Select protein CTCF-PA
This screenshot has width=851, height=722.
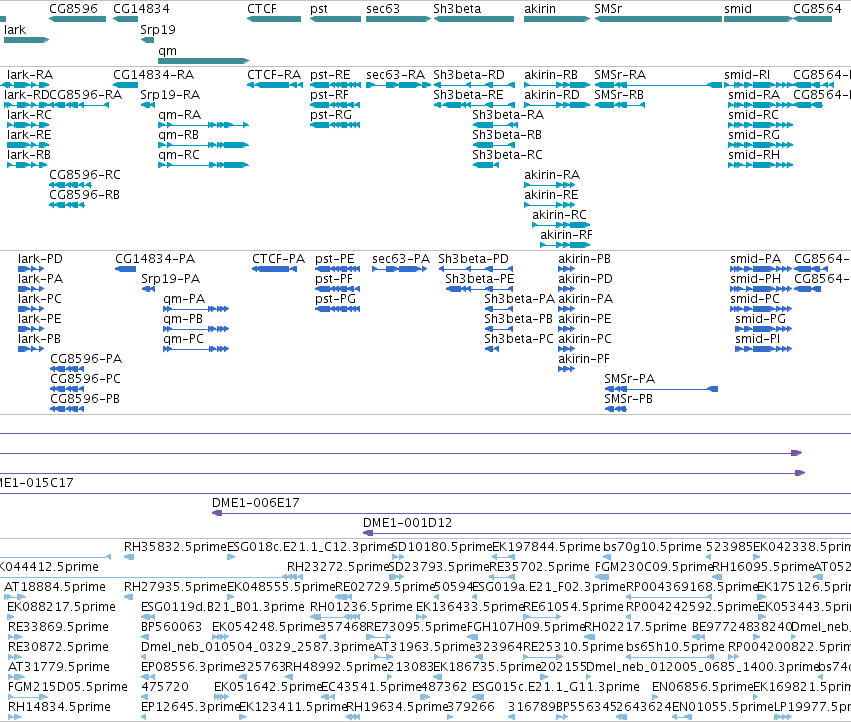point(278,259)
